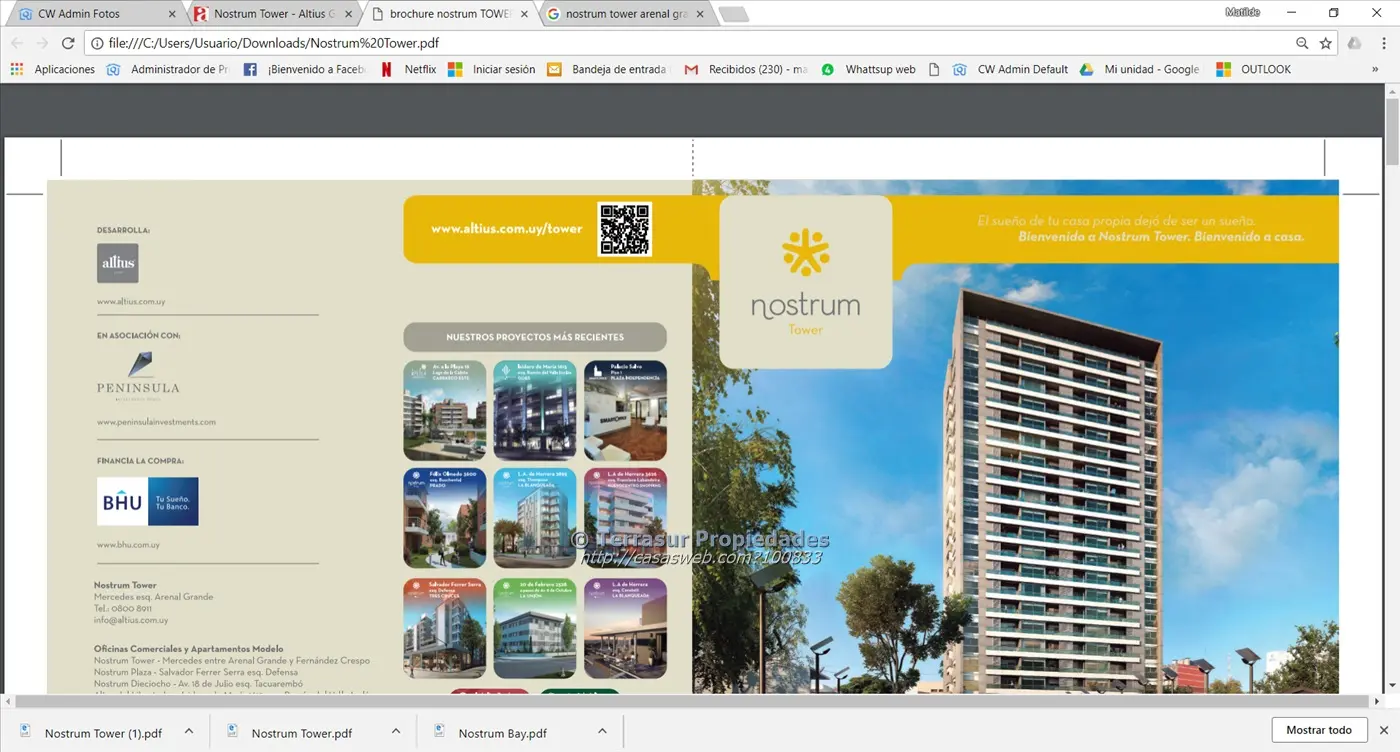Image resolution: width=1400 pixels, height=752 pixels.
Task: Click the QR code in the brochure
Action: 624,229
